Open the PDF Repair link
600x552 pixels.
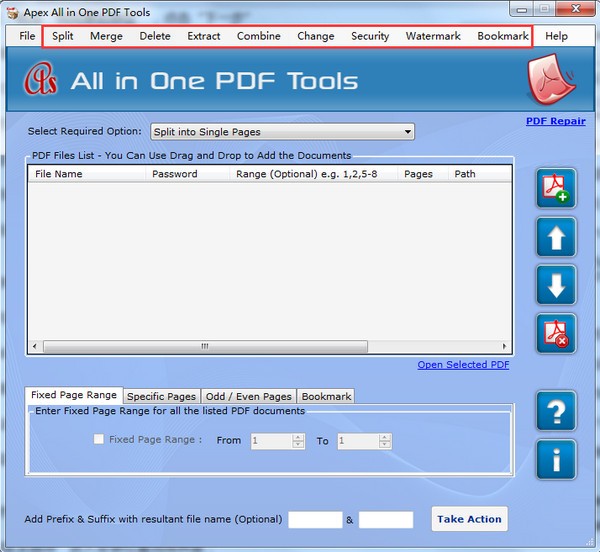pyautogui.click(x=556, y=121)
